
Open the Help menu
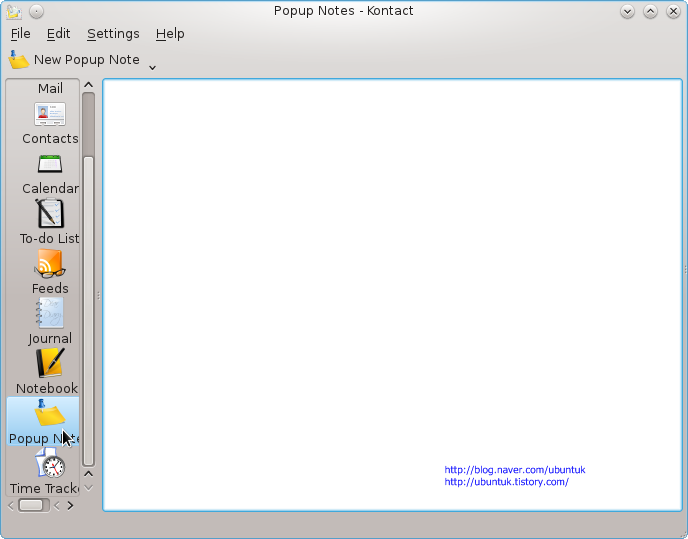point(170,34)
